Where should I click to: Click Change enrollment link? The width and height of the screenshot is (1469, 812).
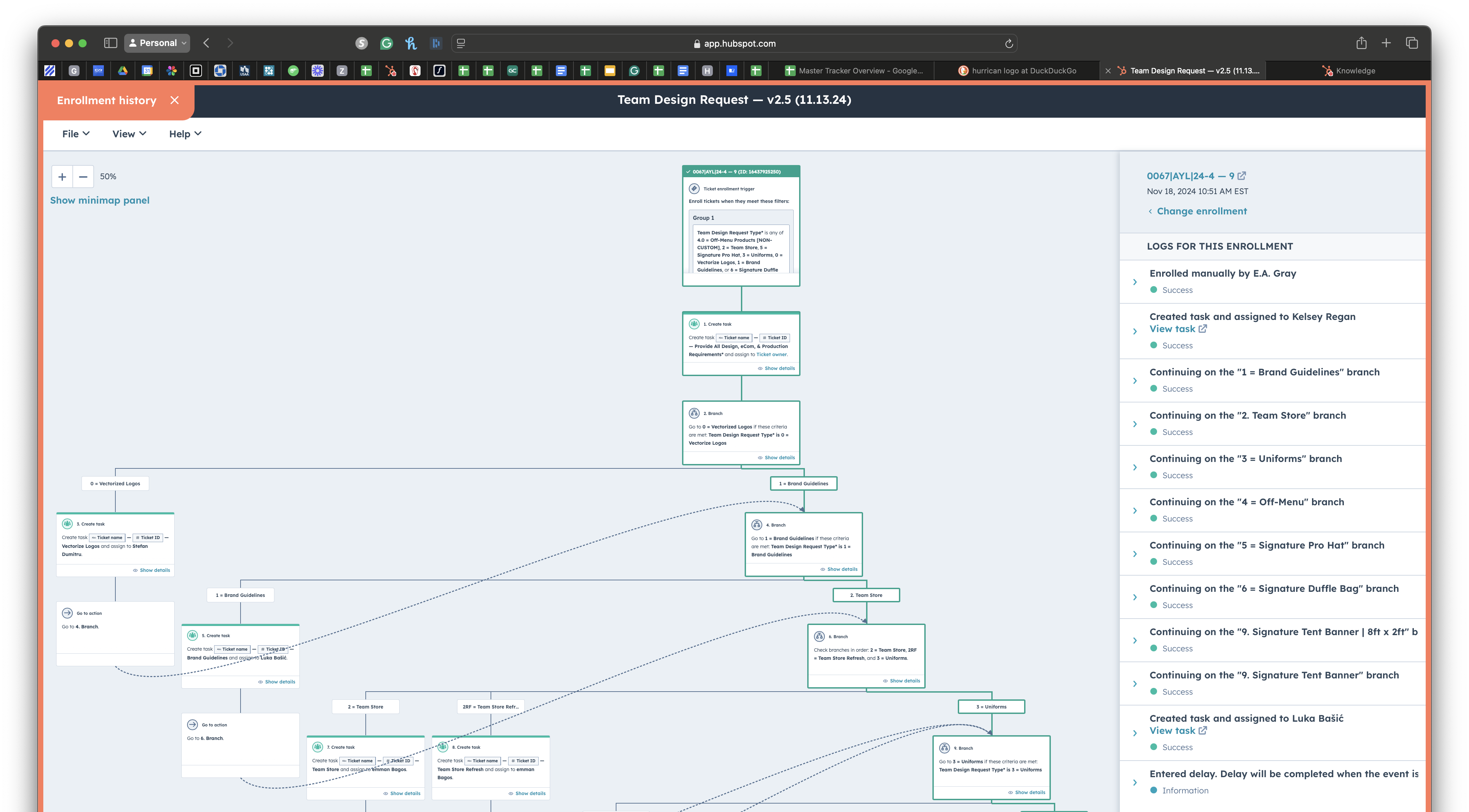[x=1201, y=211]
